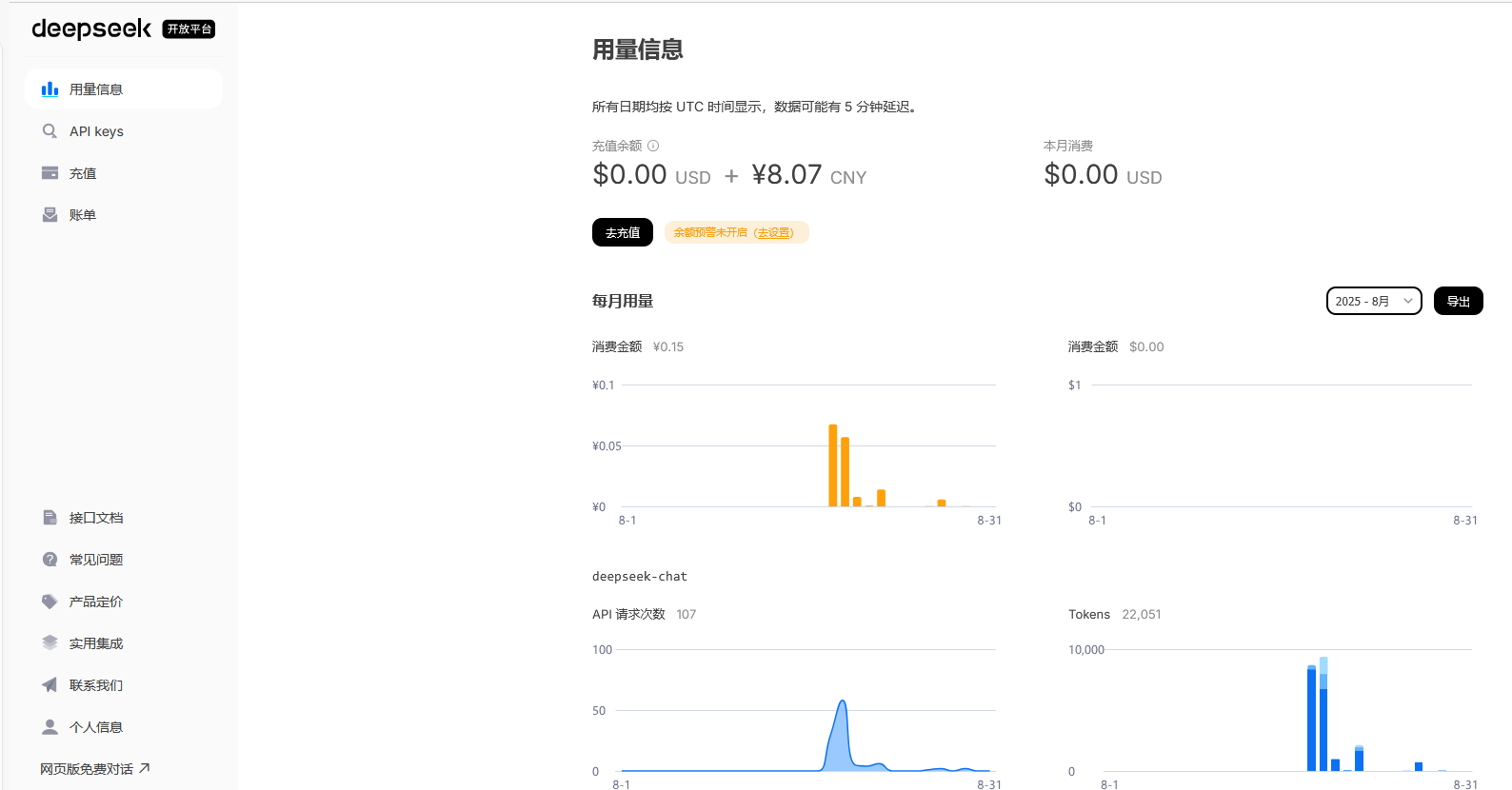Click the deepseek logo at top left
Viewport: 1512px width, 790px height.
[x=91, y=29]
